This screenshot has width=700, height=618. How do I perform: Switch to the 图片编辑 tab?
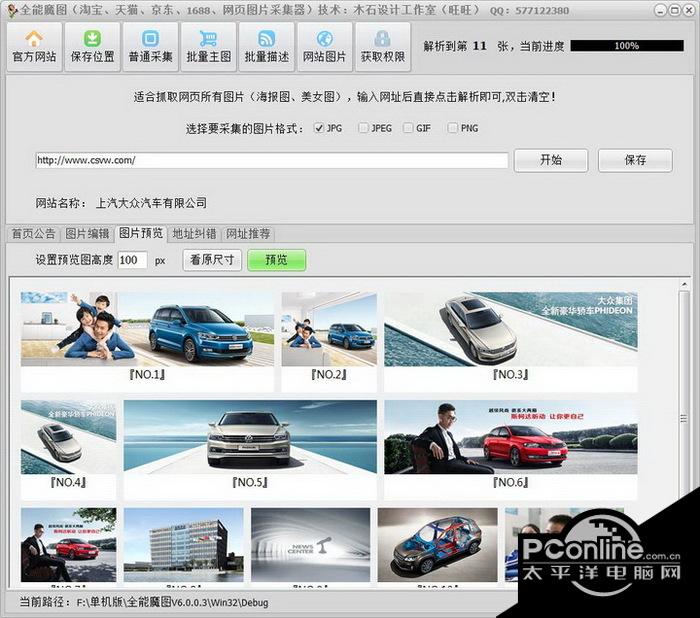coord(88,234)
